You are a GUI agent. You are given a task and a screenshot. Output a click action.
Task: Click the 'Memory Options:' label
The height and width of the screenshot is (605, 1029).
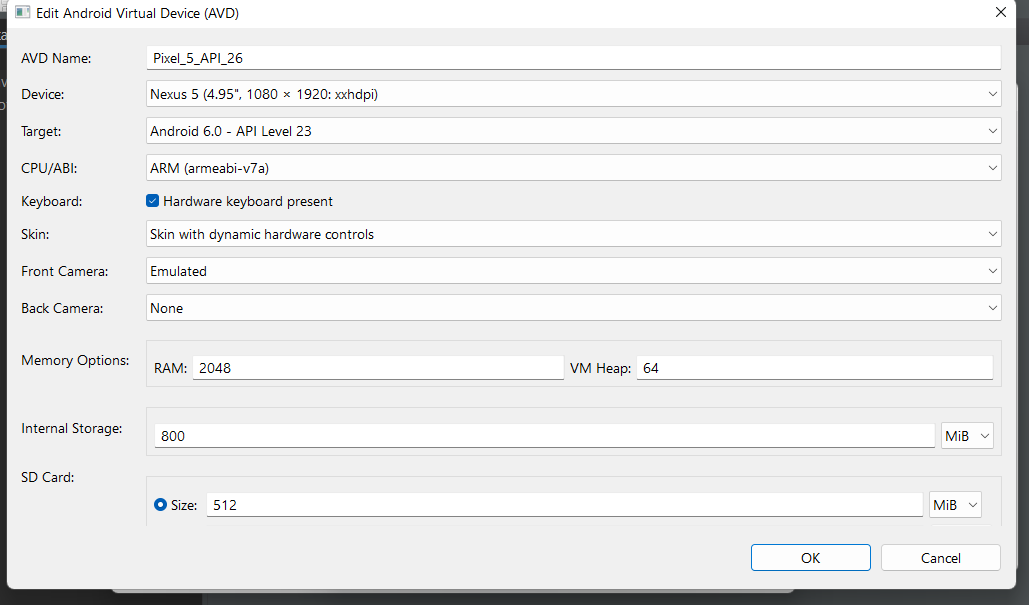pos(75,360)
